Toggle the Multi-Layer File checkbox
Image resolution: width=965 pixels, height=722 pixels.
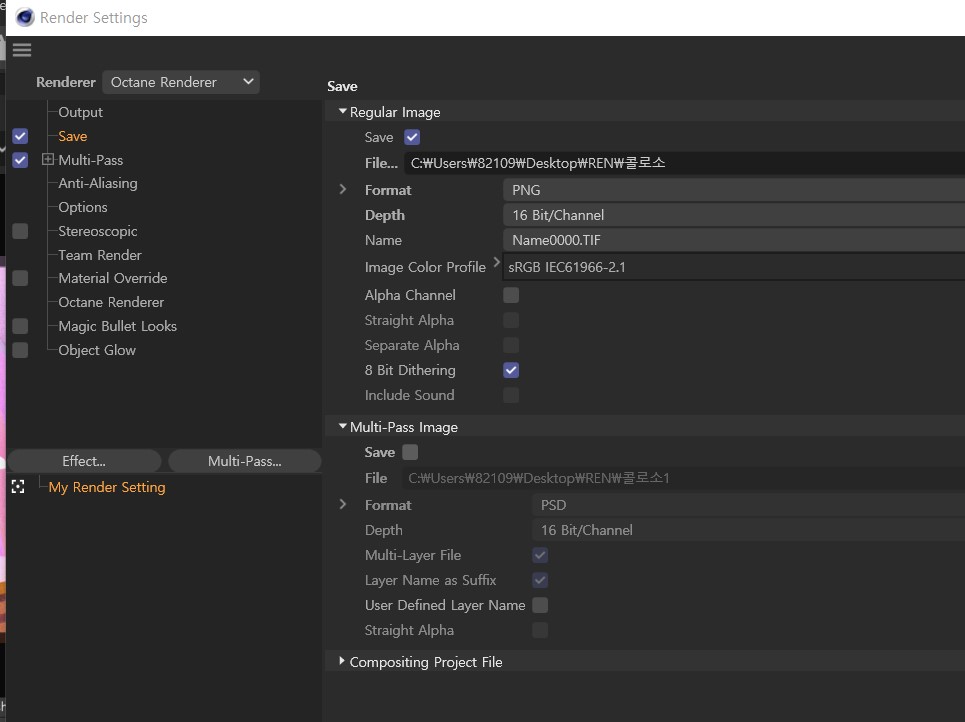[540, 555]
